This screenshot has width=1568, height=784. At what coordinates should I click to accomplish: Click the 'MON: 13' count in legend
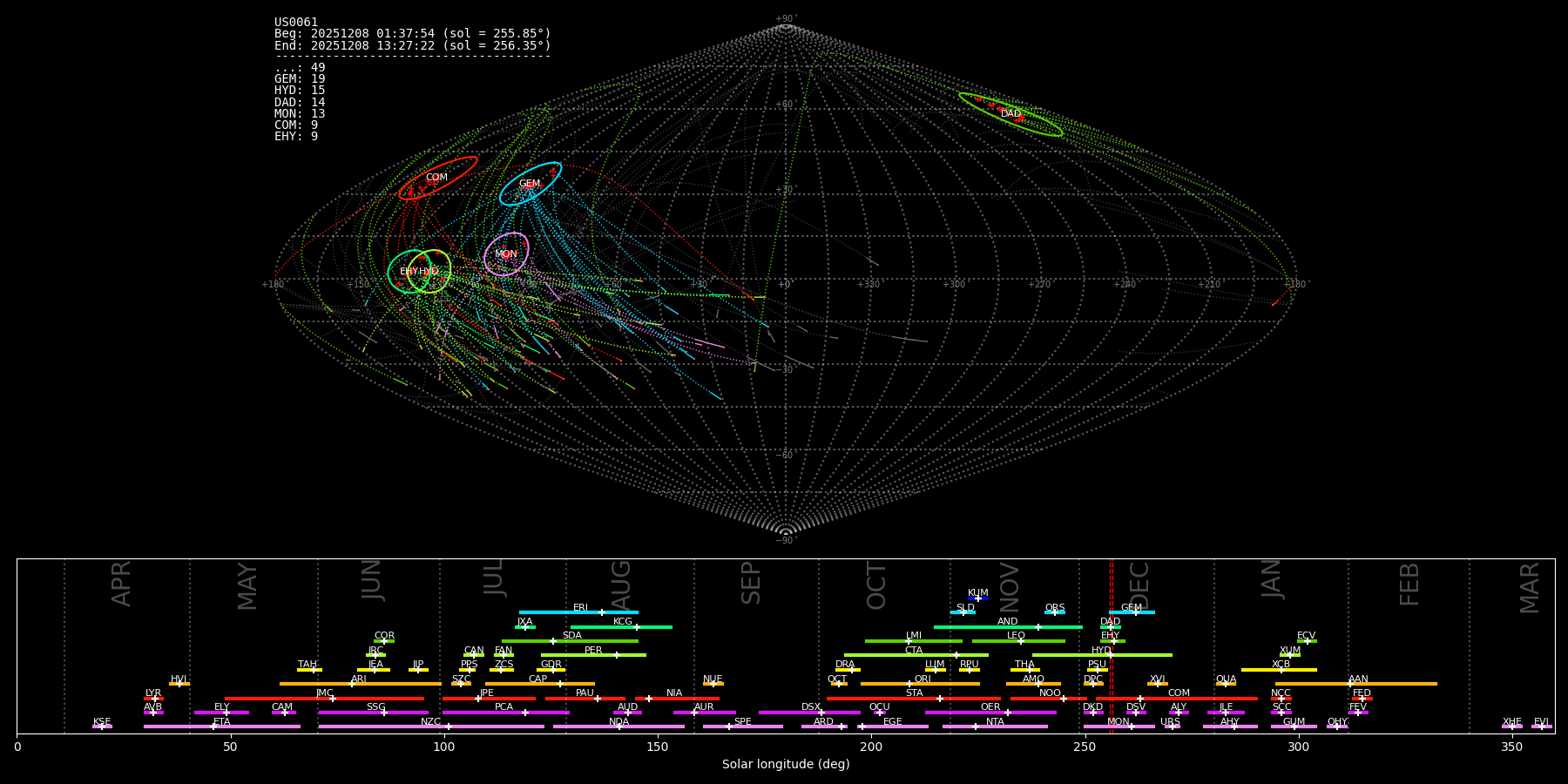pos(300,114)
